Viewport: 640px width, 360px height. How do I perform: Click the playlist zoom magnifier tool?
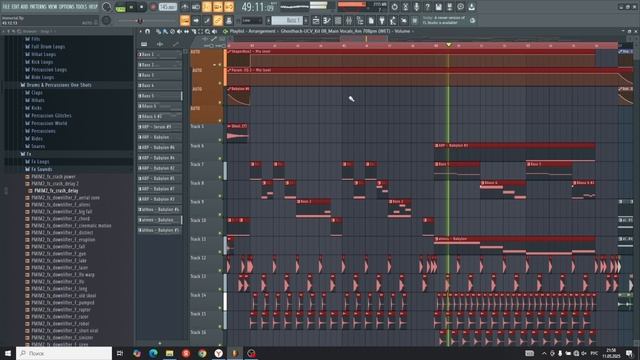tap(207, 31)
